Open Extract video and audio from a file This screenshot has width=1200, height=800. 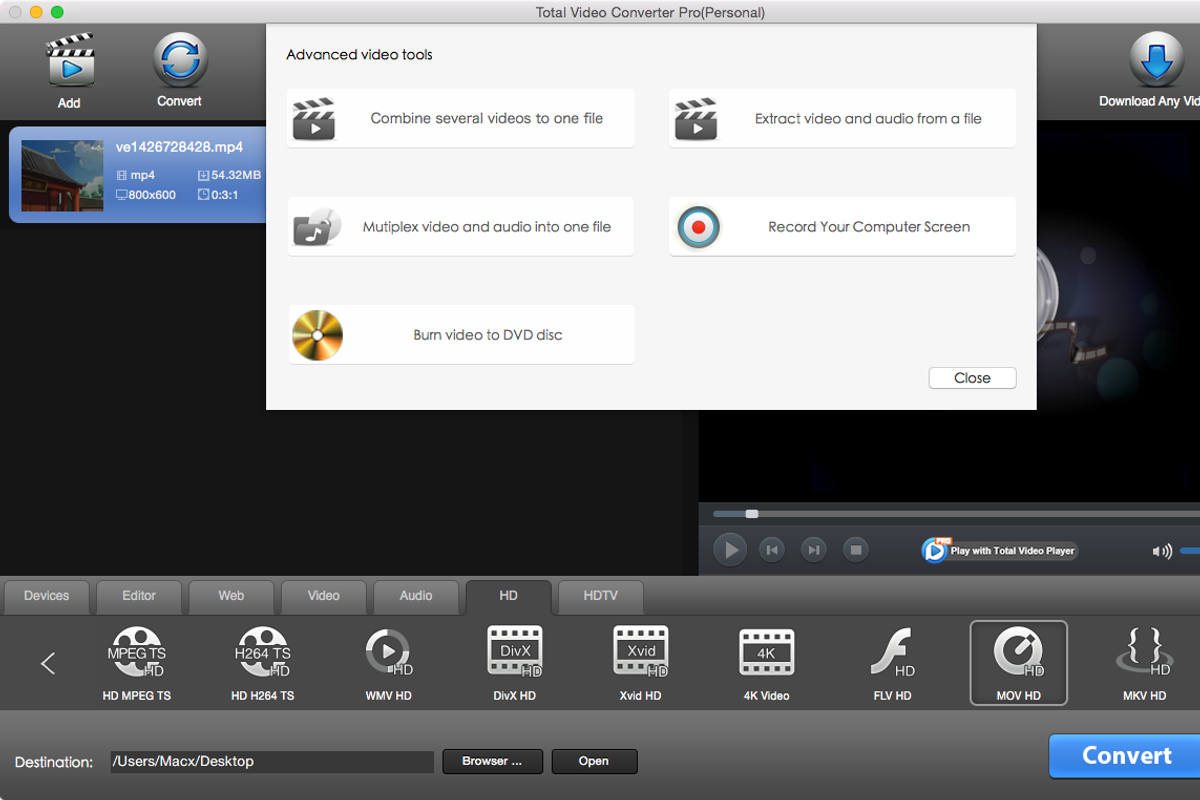coord(842,118)
